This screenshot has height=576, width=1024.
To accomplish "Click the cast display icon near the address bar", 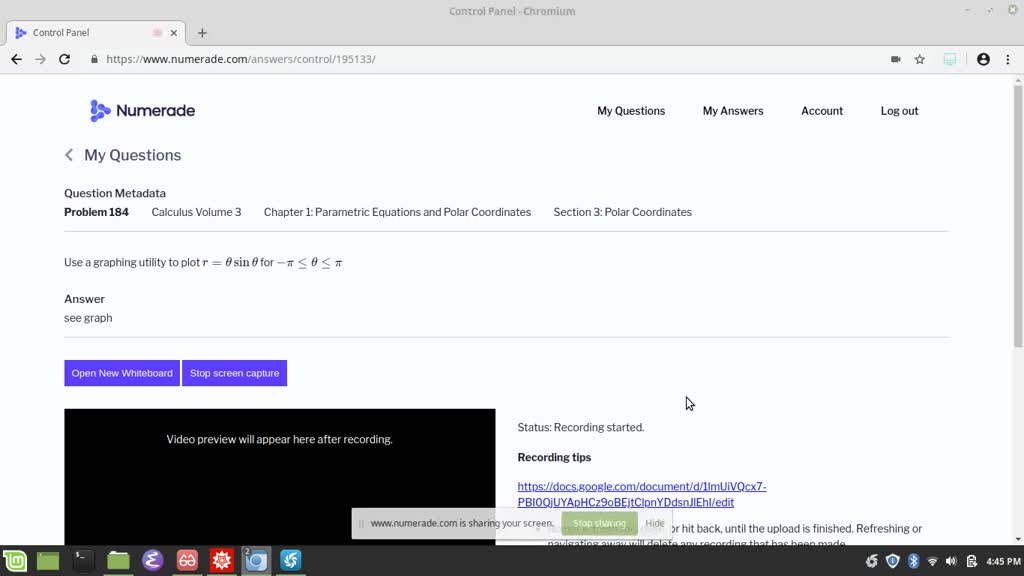I will (x=948, y=59).
